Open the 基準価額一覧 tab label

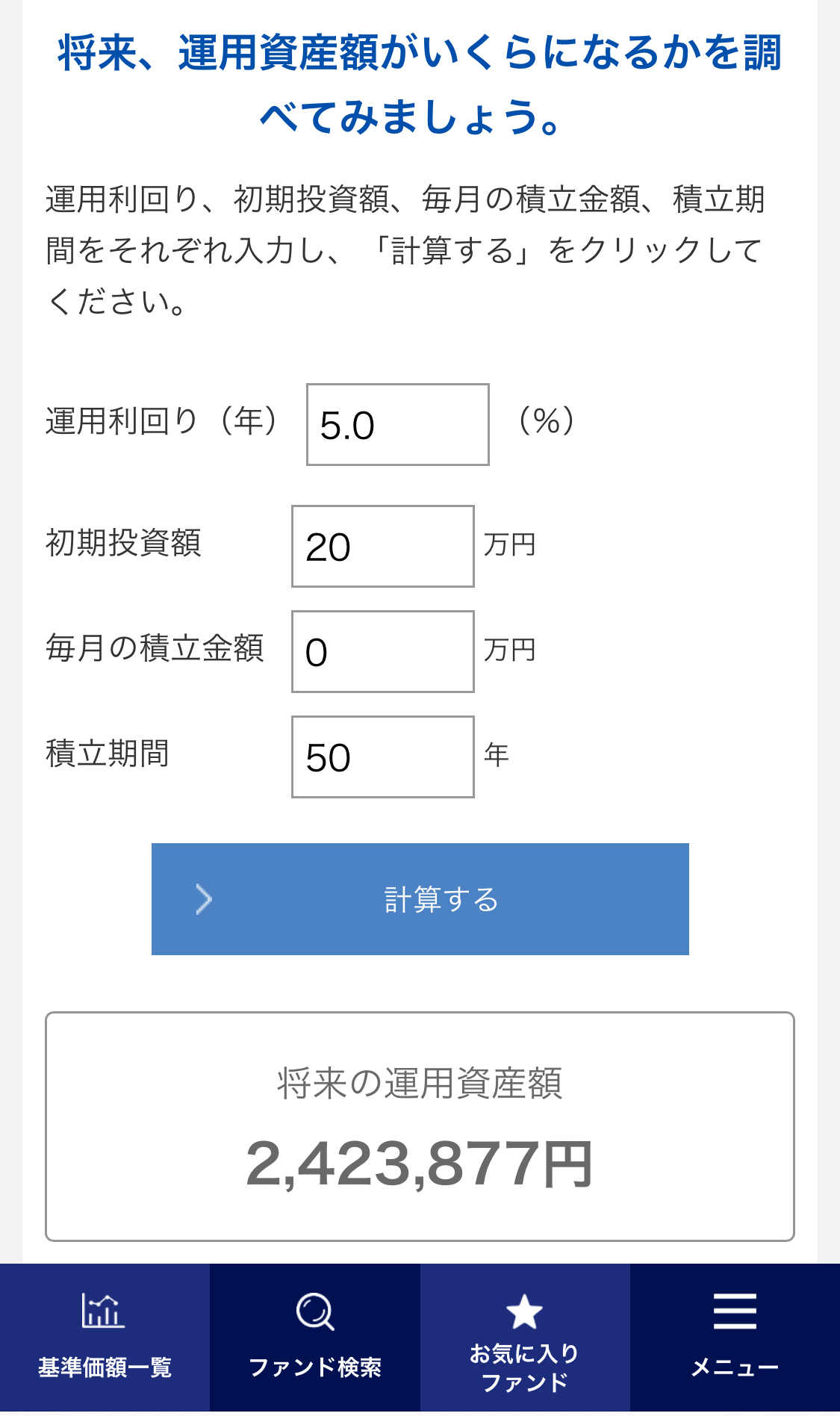(x=105, y=1367)
